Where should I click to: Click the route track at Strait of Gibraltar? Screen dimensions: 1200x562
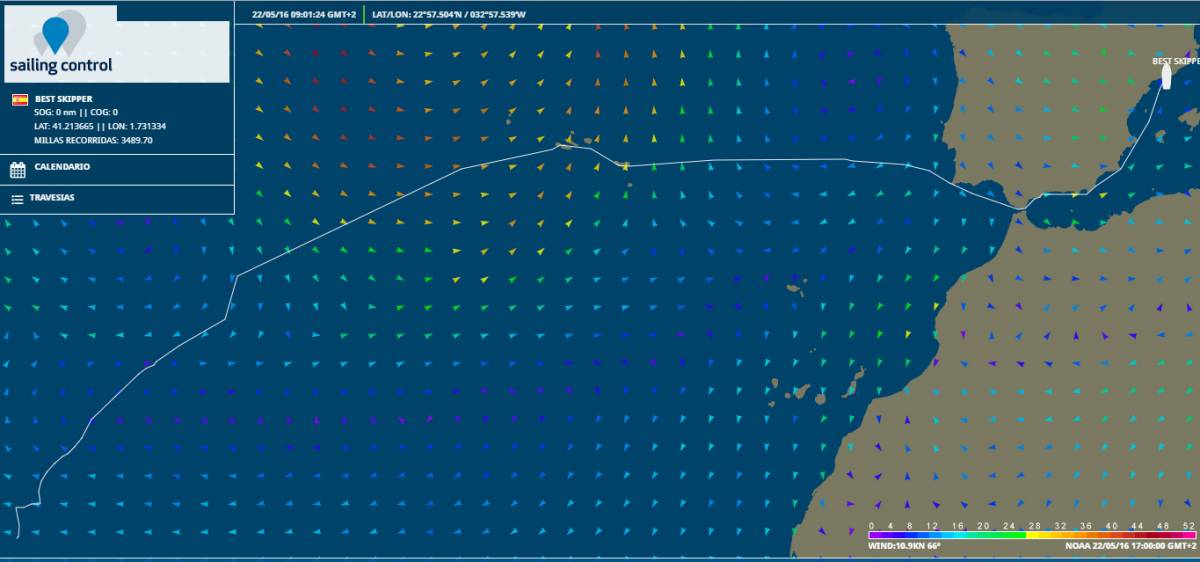(x=1020, y=208)
